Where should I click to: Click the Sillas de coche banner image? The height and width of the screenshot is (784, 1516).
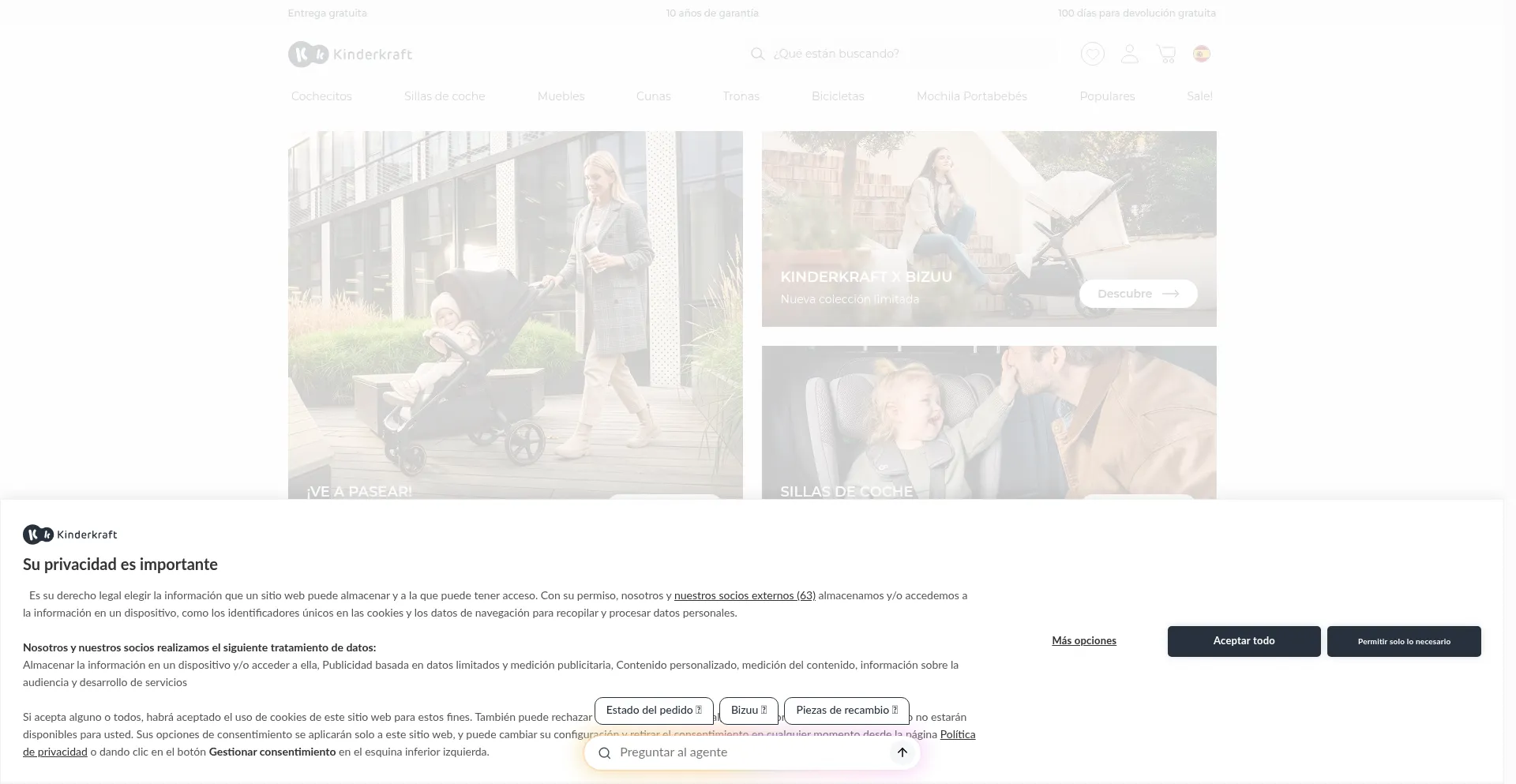coord(989,422)
